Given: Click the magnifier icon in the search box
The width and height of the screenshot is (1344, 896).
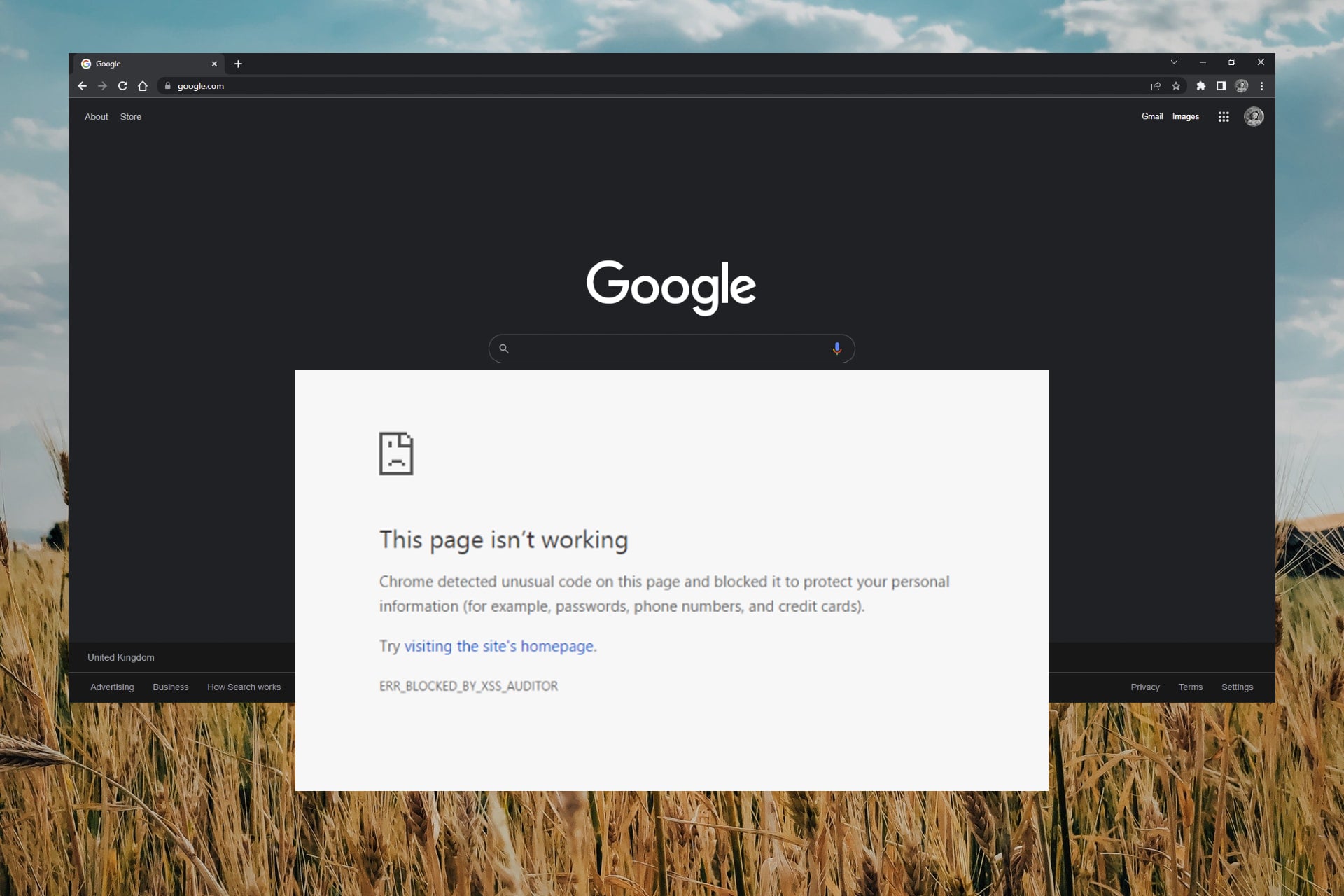Looking at the screenshot, I should pyautogui.click(x=503, y=349).
